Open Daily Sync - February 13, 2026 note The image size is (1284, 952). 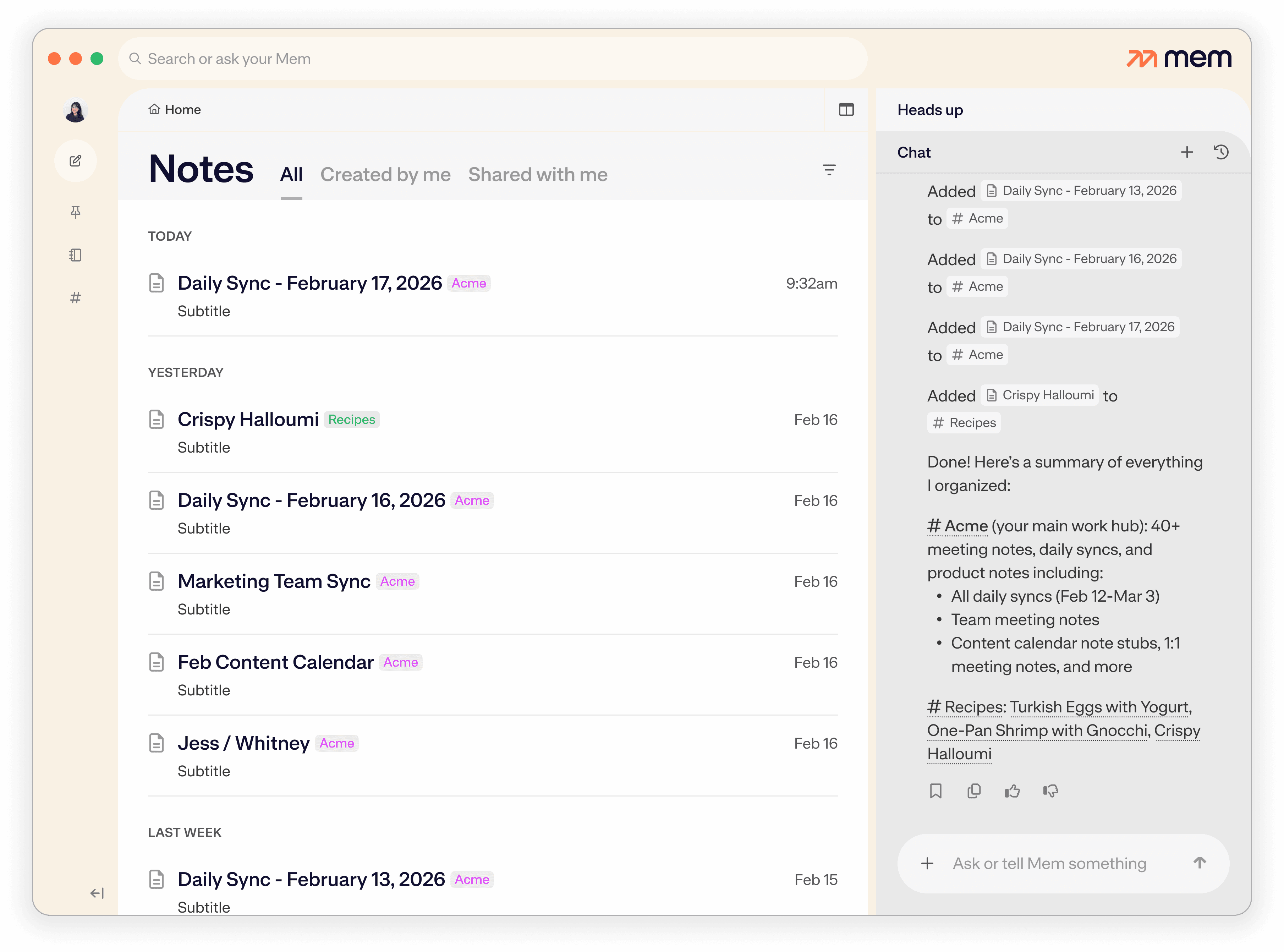[311, 879]
